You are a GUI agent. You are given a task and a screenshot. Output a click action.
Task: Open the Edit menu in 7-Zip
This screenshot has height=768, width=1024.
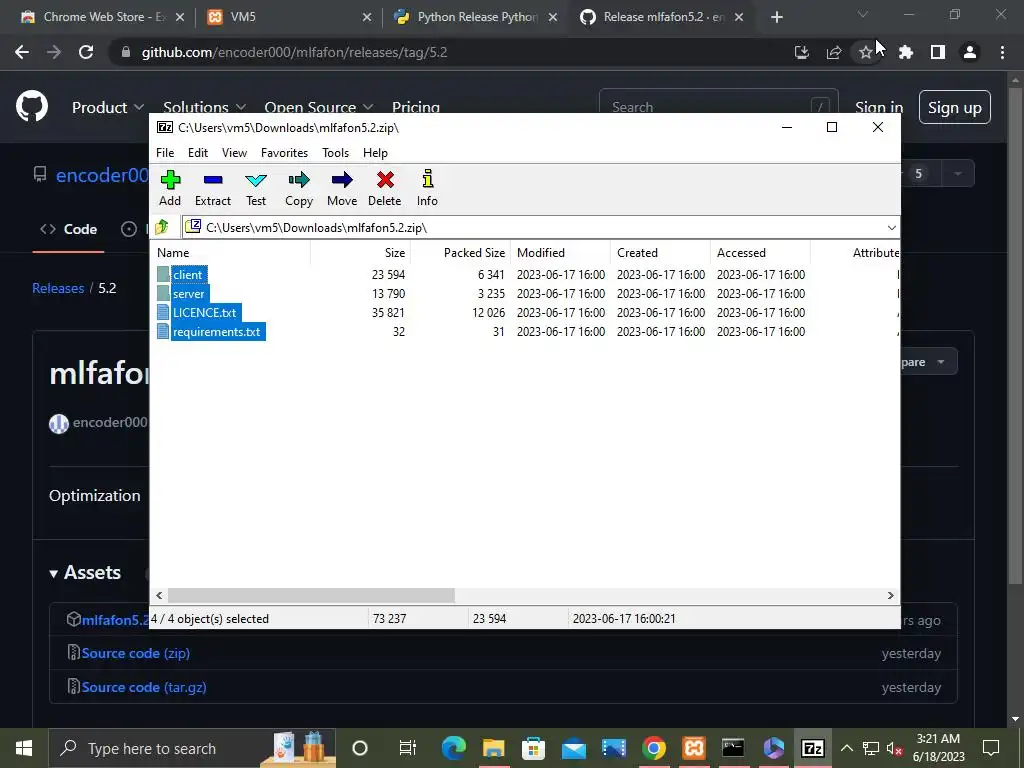[198, 153]
